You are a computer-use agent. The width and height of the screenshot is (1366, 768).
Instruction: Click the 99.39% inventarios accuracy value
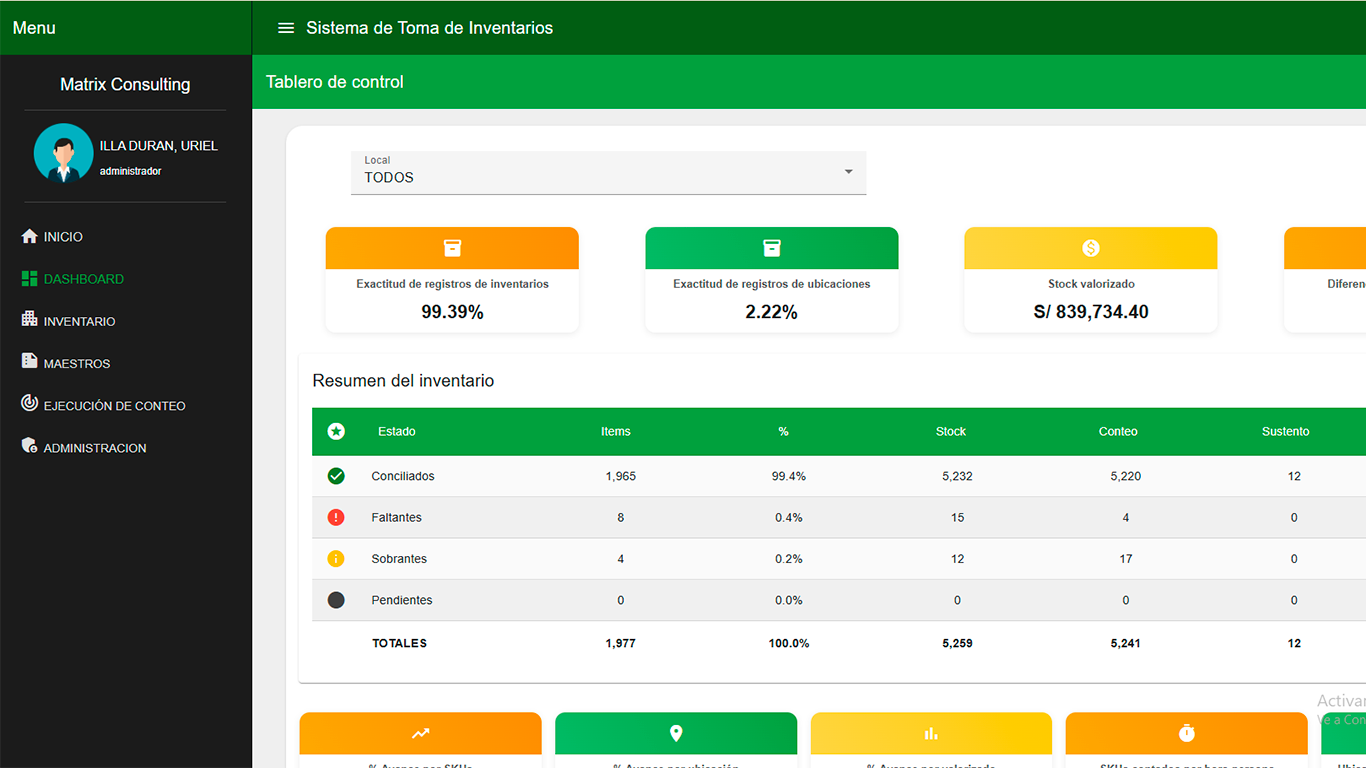[452, 312]
